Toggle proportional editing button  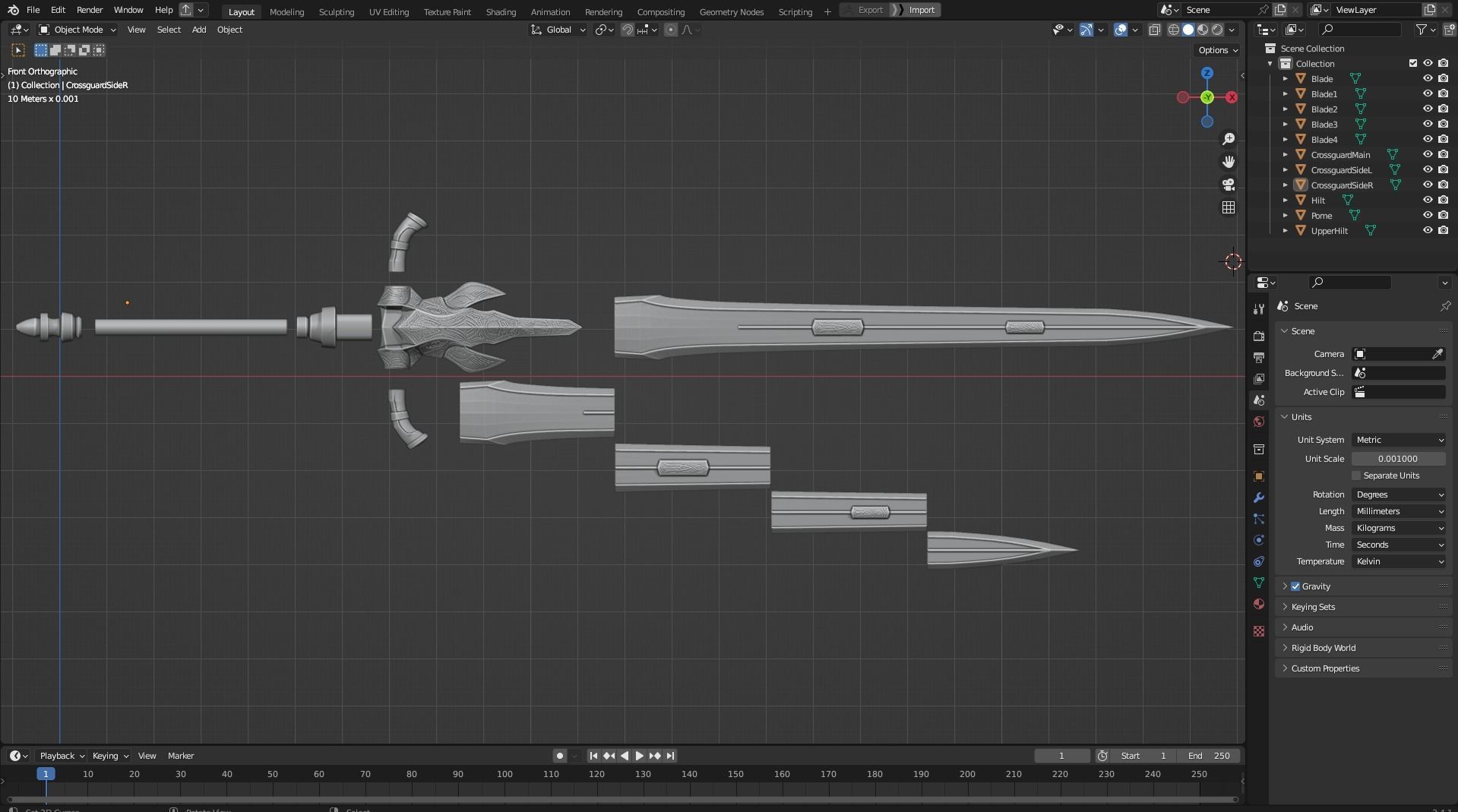[x=671, y=30]
